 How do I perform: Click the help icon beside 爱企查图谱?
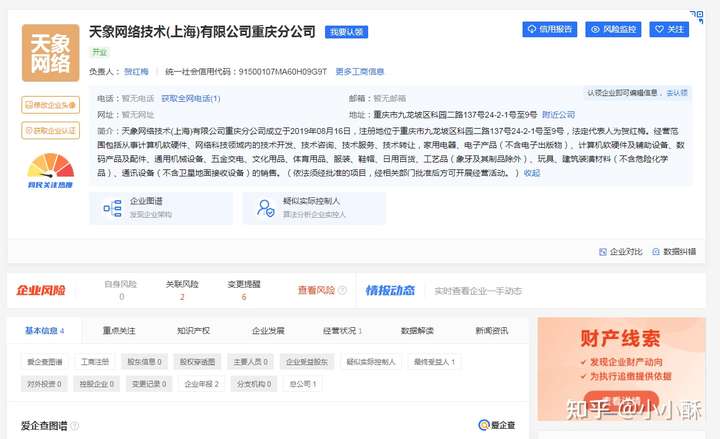74,426
